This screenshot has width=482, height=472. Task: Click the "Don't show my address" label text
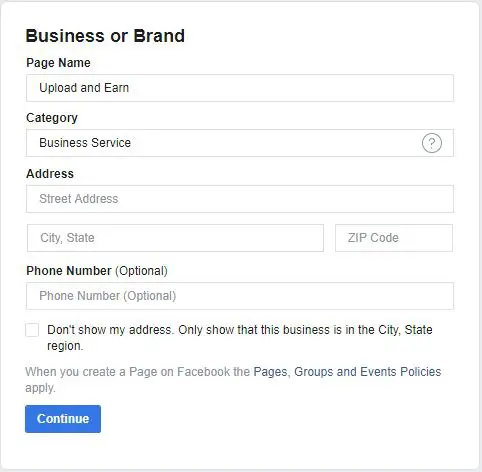[x=240, y=338]
